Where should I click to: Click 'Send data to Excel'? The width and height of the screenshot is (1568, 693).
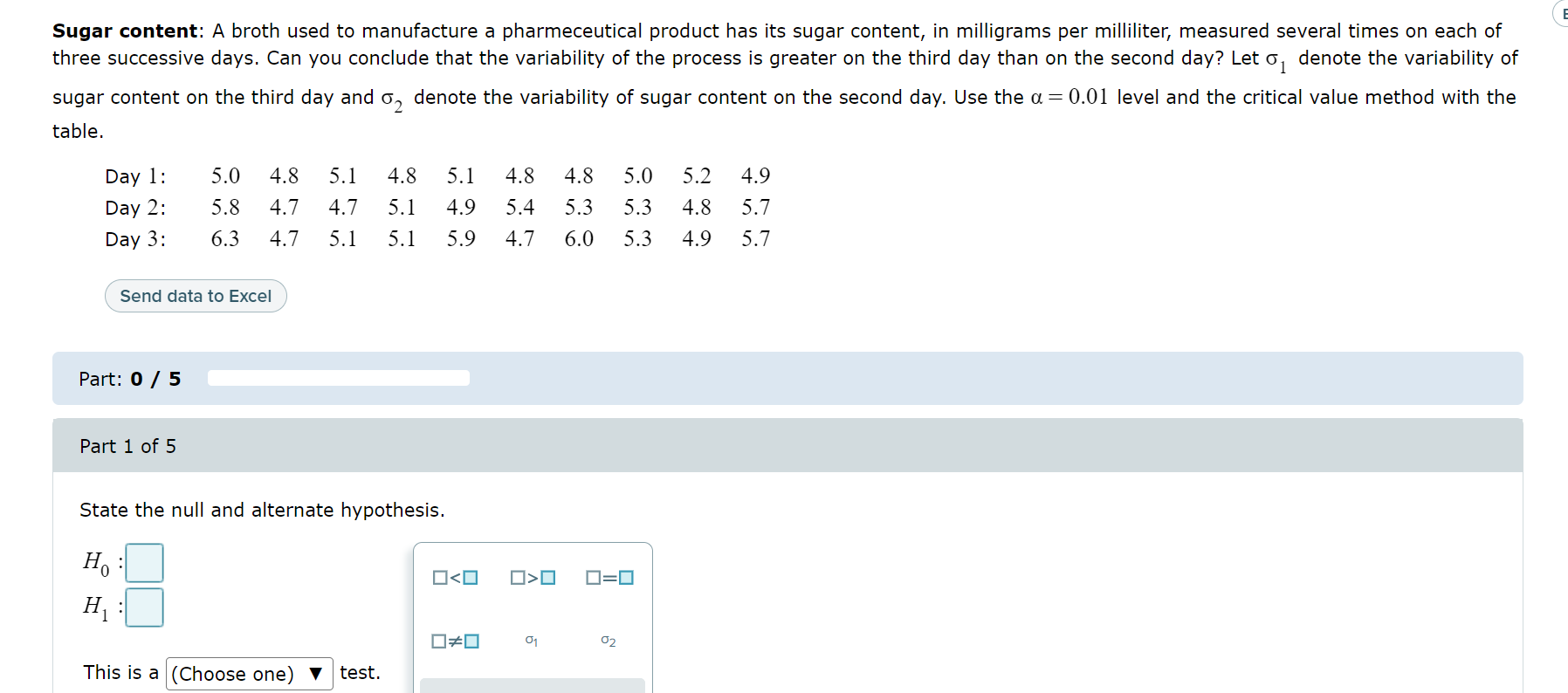tap(196, 296)
